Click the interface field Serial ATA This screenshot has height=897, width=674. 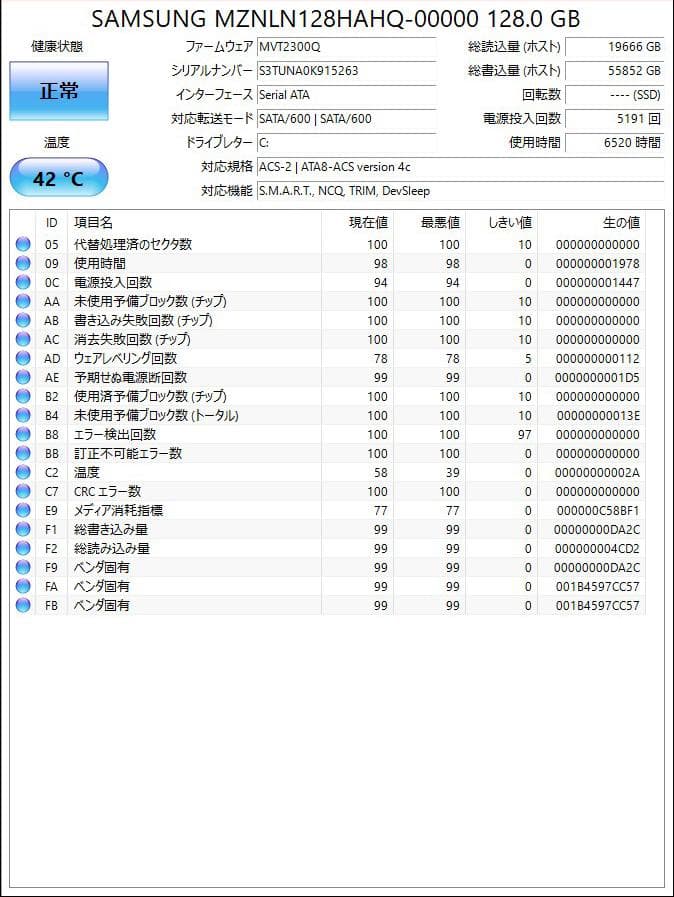click(347, 95)
